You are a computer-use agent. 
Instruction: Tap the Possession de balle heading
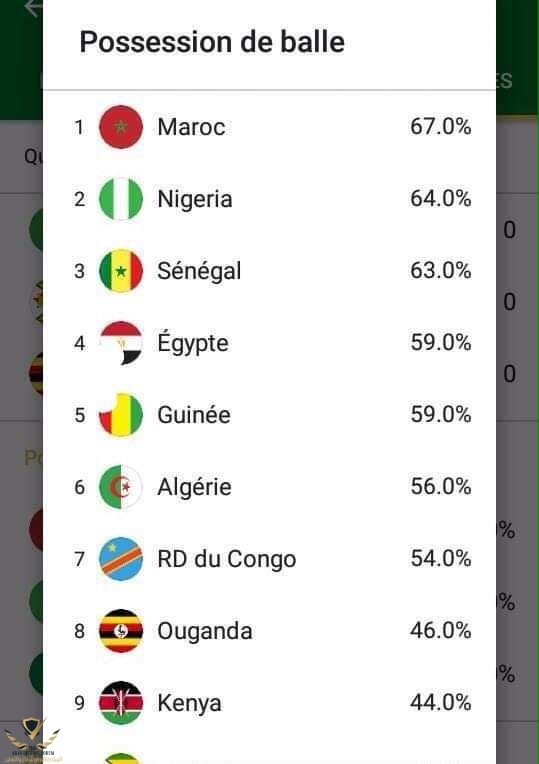click(212, 42)
